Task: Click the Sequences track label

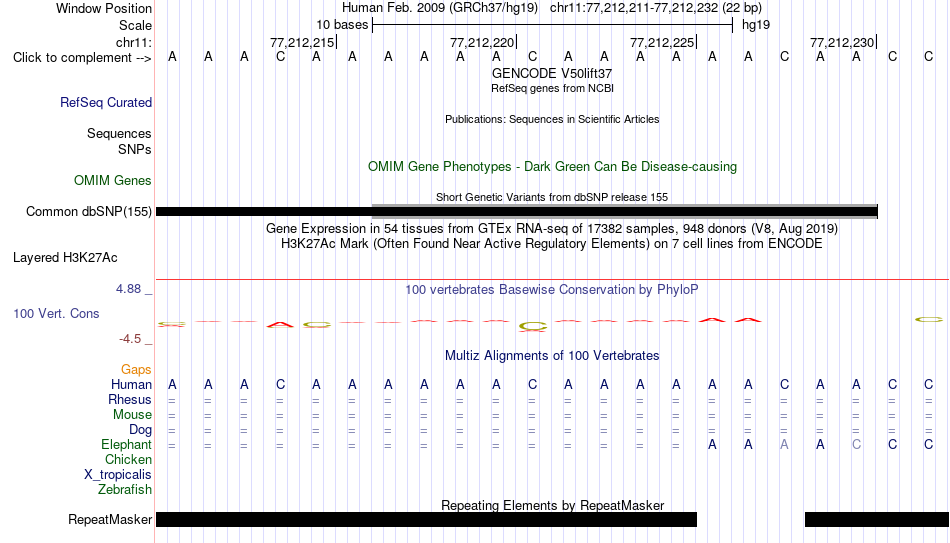Action: (x=119, y=133)
